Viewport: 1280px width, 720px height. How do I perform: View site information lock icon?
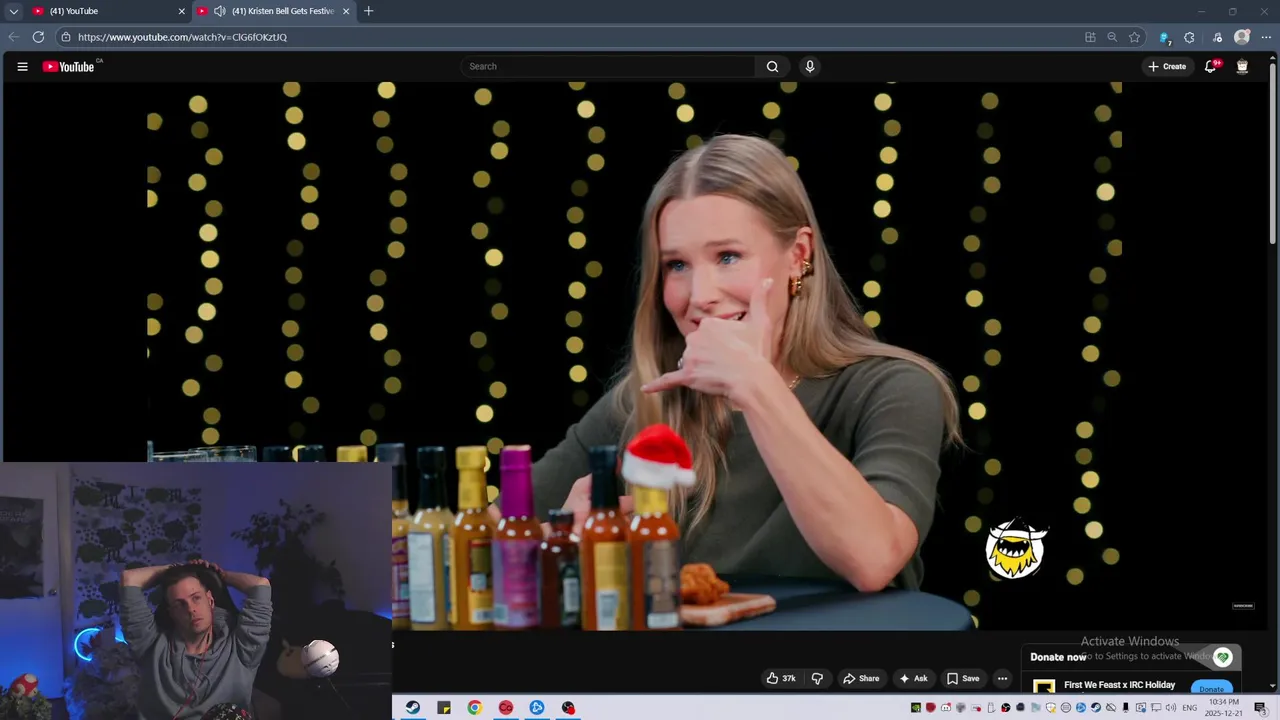click(x=66, y=37)
